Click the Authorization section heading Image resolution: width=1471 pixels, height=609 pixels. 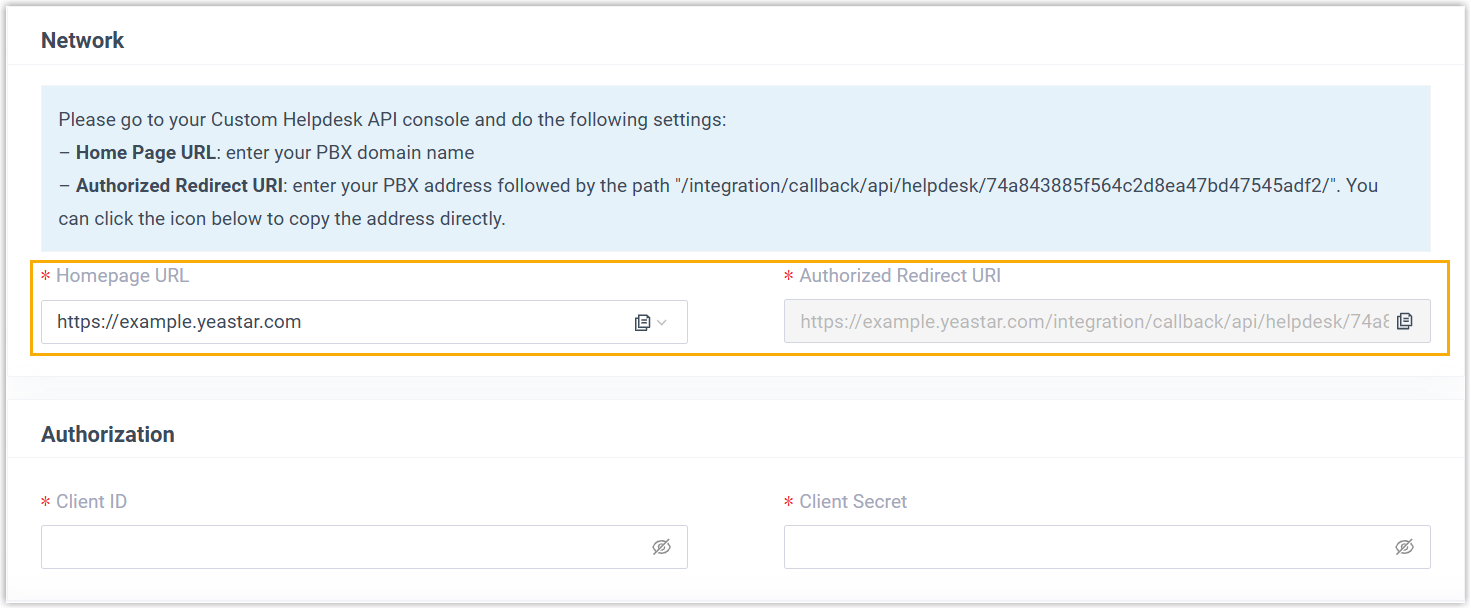[108, 434]
